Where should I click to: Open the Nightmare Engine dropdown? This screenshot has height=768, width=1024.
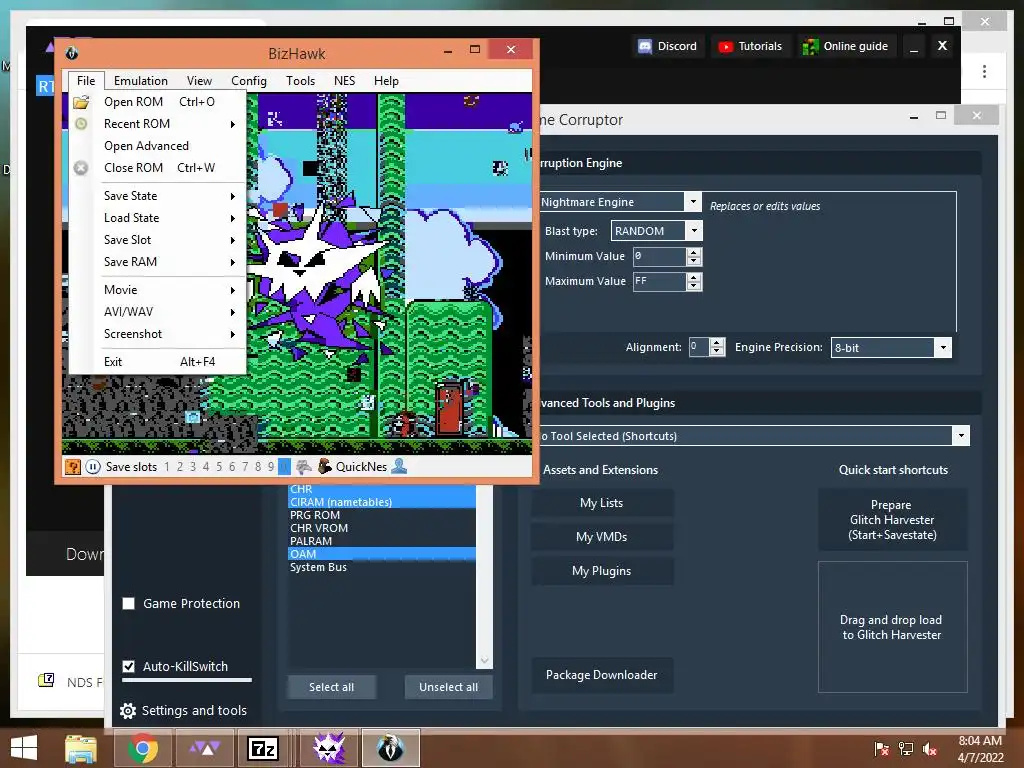[x=693, y=202]
